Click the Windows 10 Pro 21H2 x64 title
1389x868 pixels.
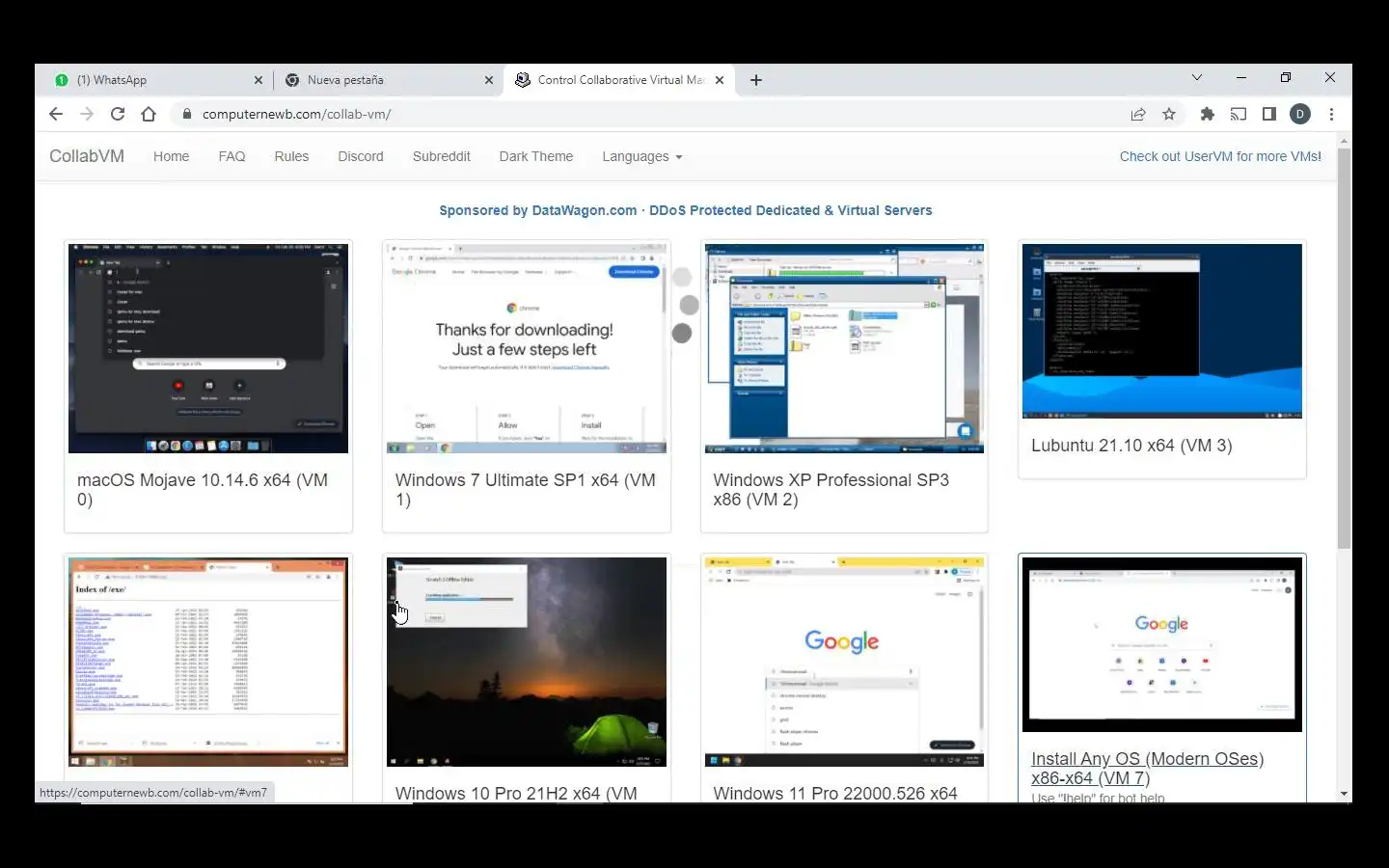pos(516,794)
